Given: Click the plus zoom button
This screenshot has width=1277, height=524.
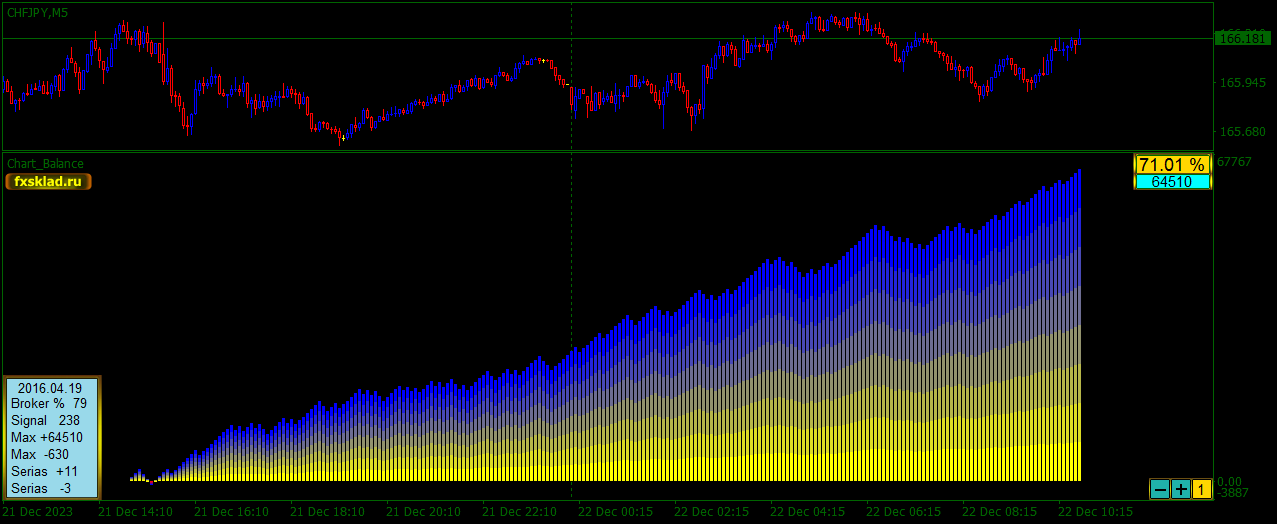Looking at the screenshot, I should point(1181,489).
